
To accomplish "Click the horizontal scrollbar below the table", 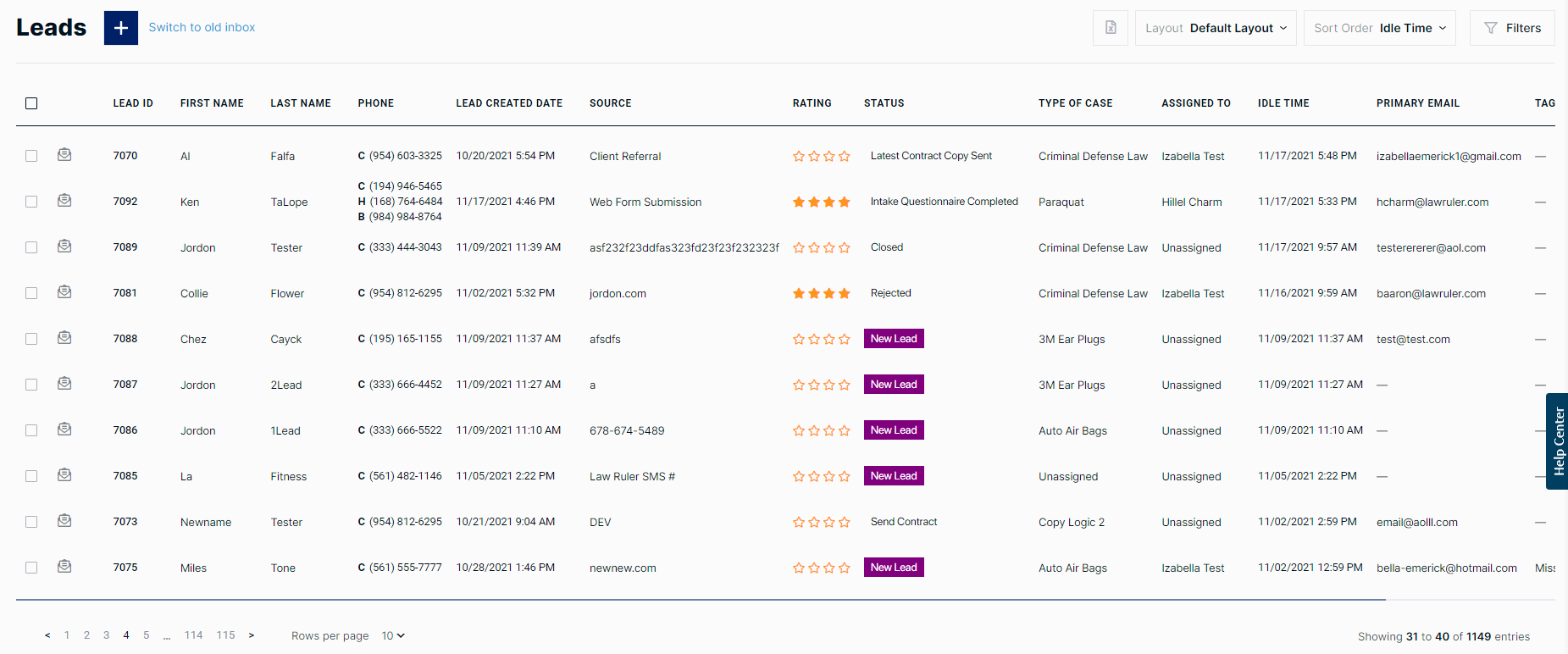I will click(701, 600).
